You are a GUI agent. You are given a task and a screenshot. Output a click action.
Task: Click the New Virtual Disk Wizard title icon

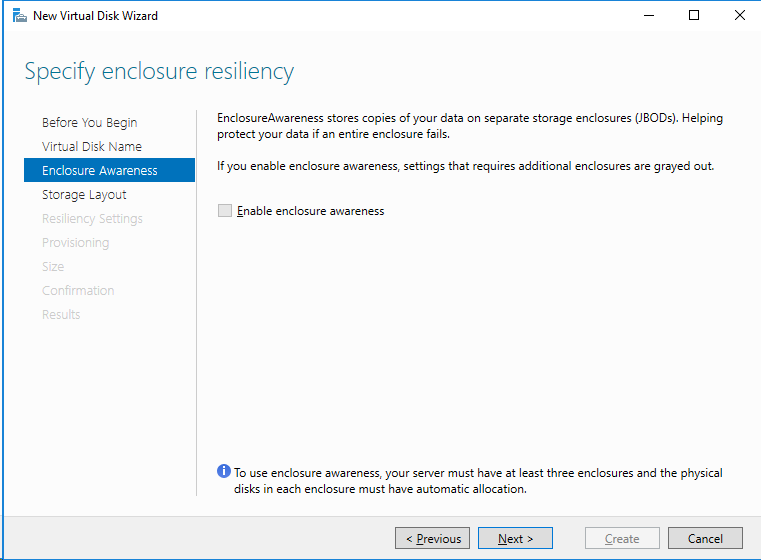click(x=19, y=16)
